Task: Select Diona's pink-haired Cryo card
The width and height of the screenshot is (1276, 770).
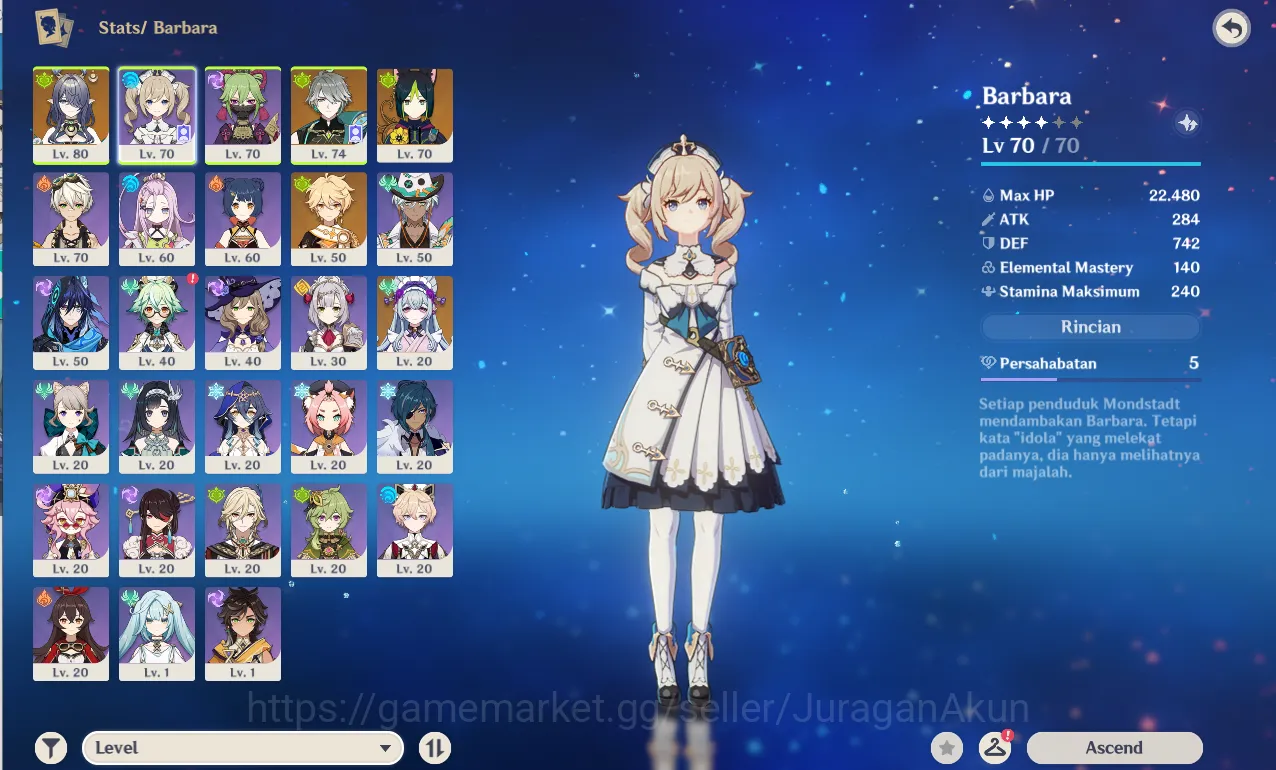Action: (329, 427)
